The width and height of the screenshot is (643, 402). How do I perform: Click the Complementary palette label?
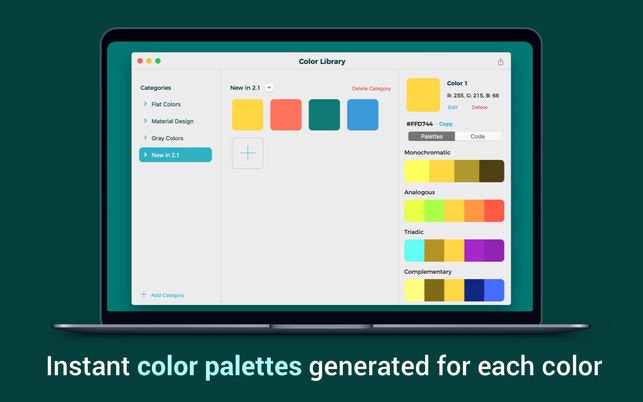428,272
